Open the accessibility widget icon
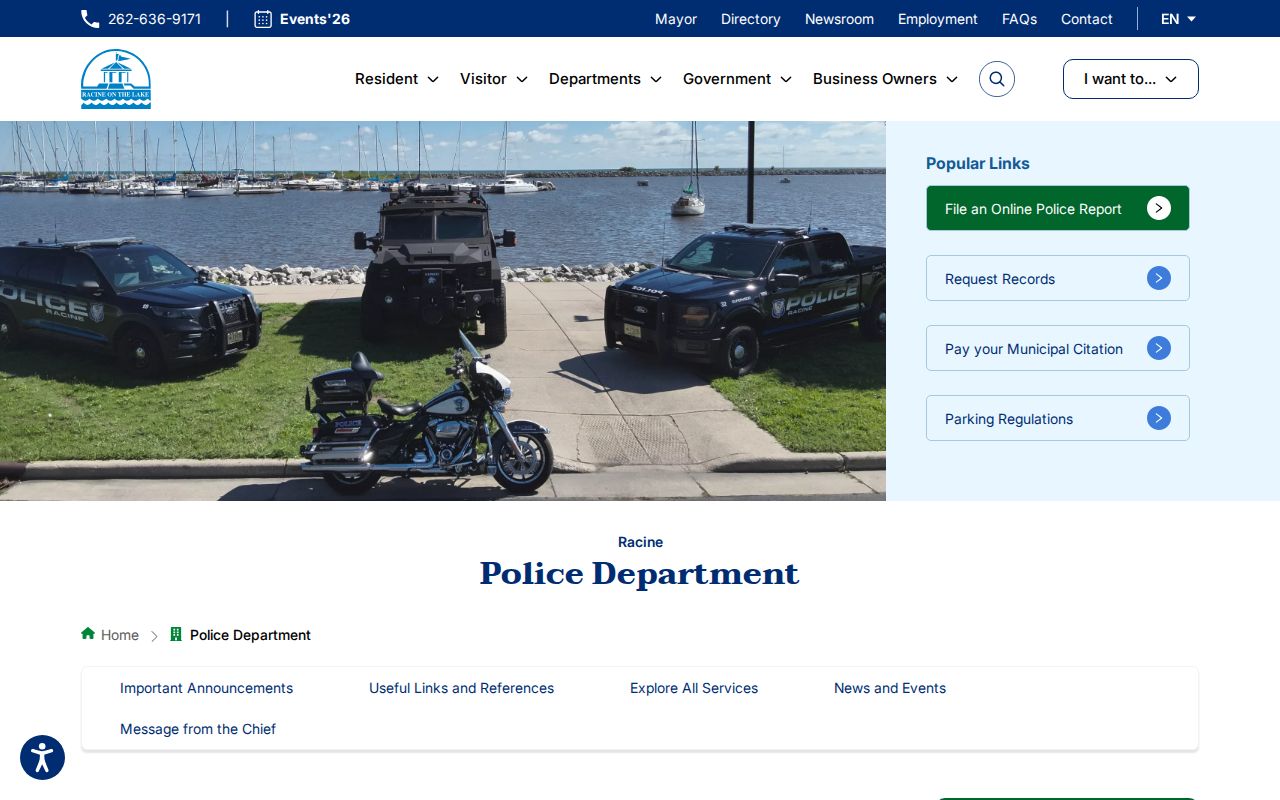The image size is (1280, 800). (x=42, y=758)
